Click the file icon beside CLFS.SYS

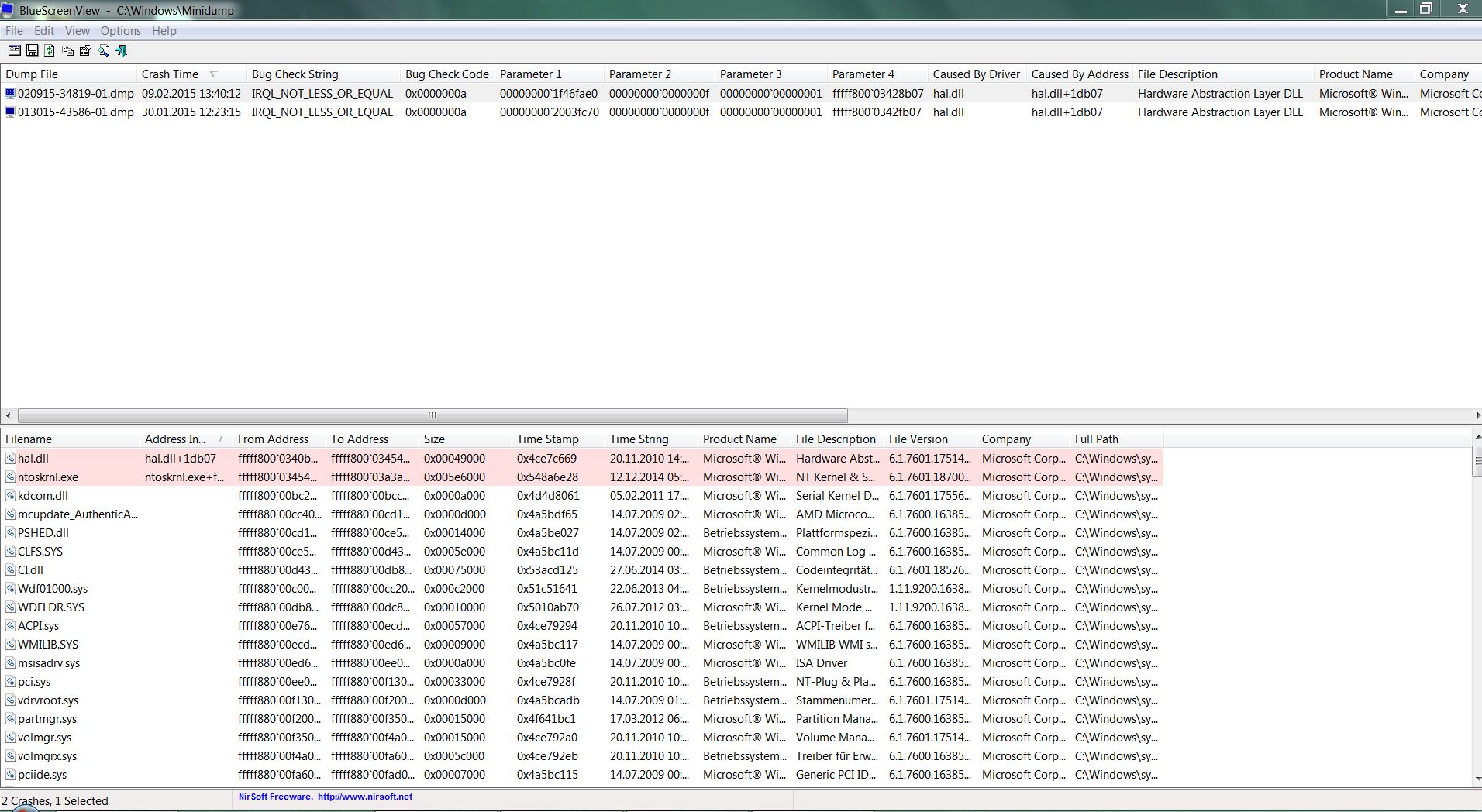click(x=10, y=552)
